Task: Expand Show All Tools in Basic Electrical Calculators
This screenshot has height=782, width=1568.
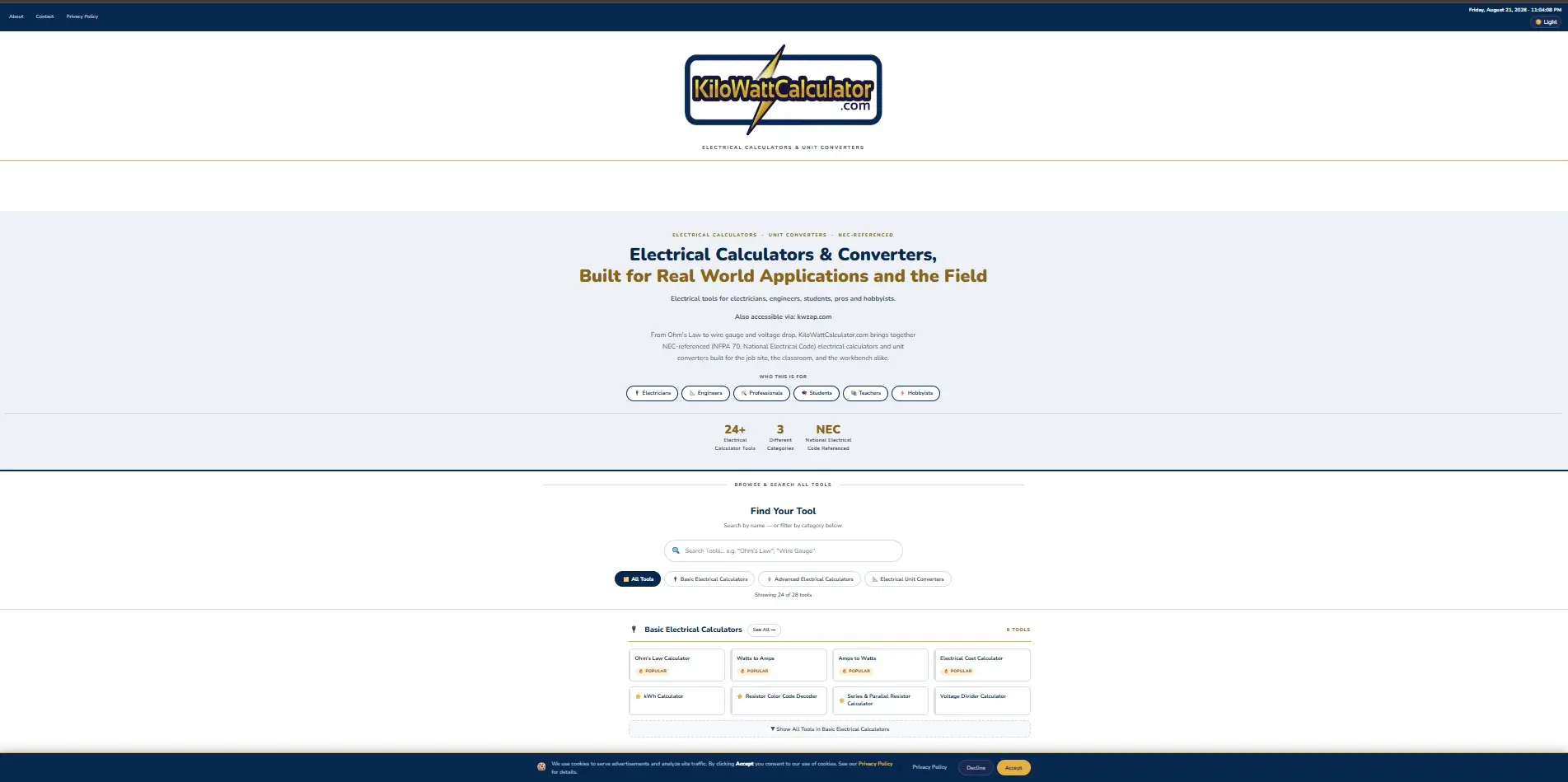Action: coord(830,729)
